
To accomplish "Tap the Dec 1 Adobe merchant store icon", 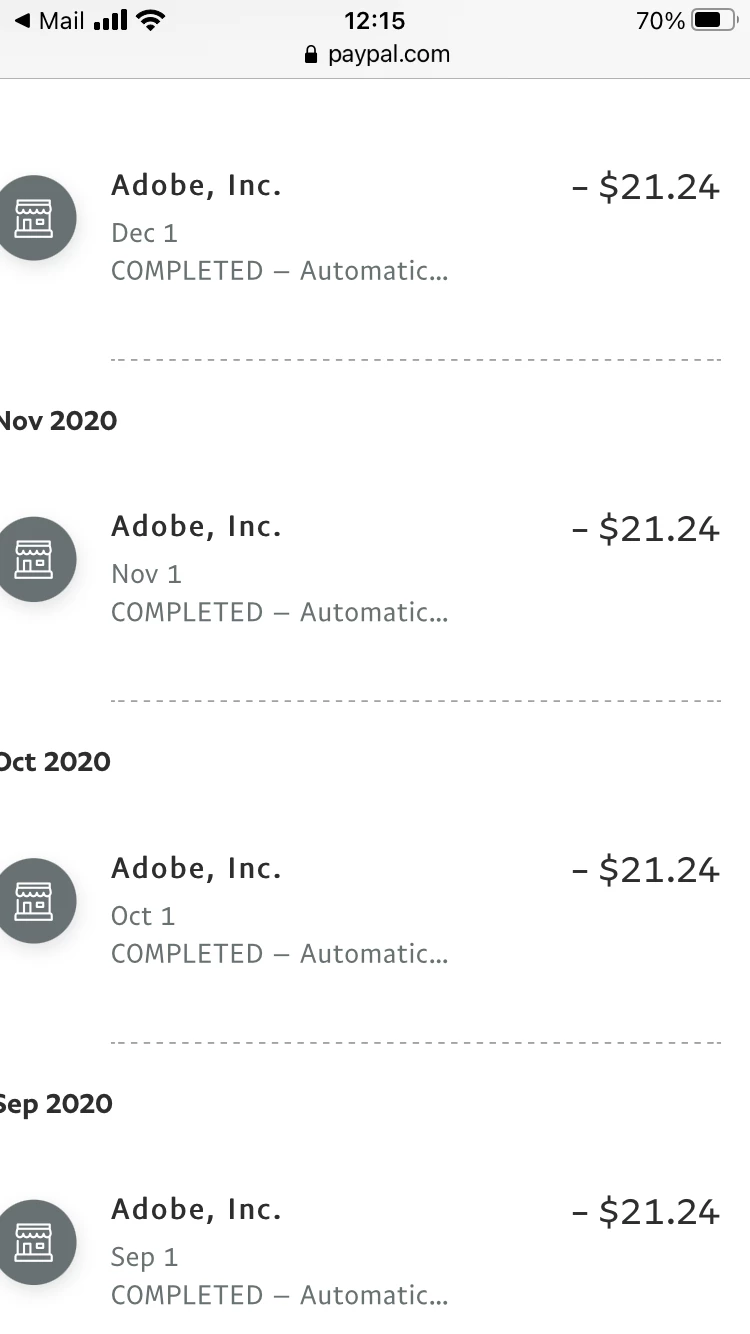I will click(x=36, y=218).
